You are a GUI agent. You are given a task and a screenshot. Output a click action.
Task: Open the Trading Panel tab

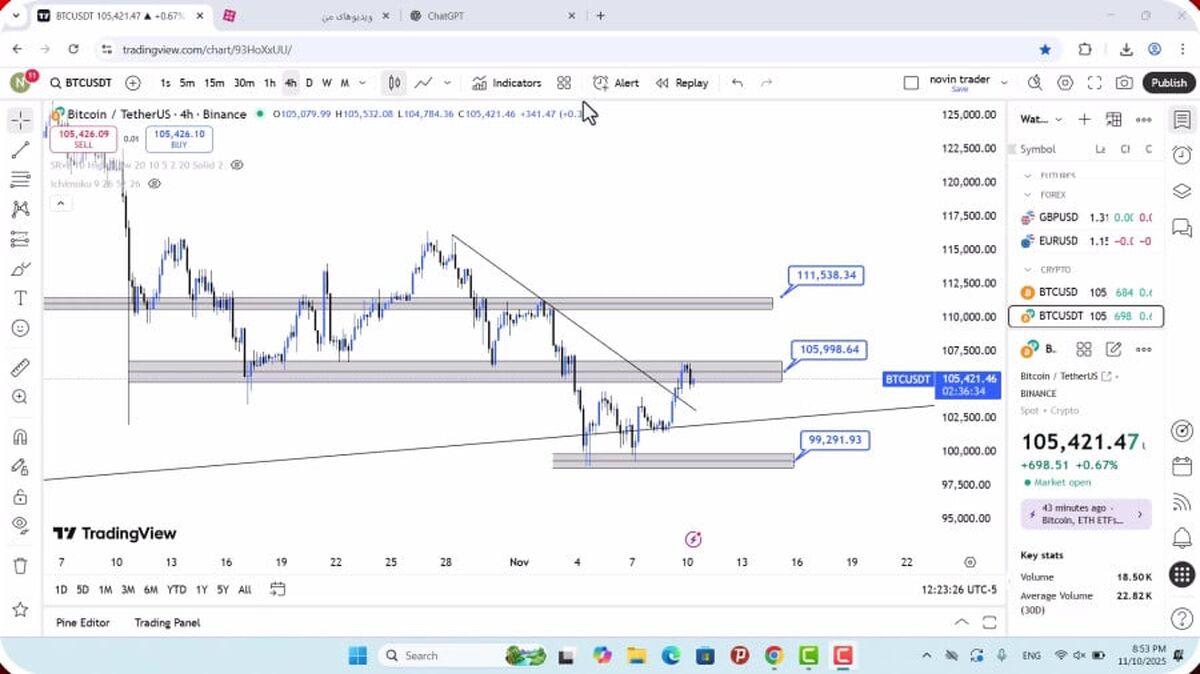(x=167, y=623)
